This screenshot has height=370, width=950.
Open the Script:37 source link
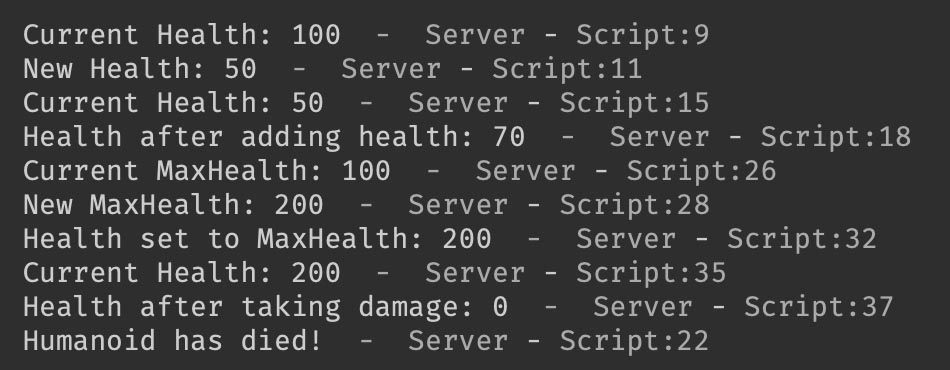pos(819,307)
